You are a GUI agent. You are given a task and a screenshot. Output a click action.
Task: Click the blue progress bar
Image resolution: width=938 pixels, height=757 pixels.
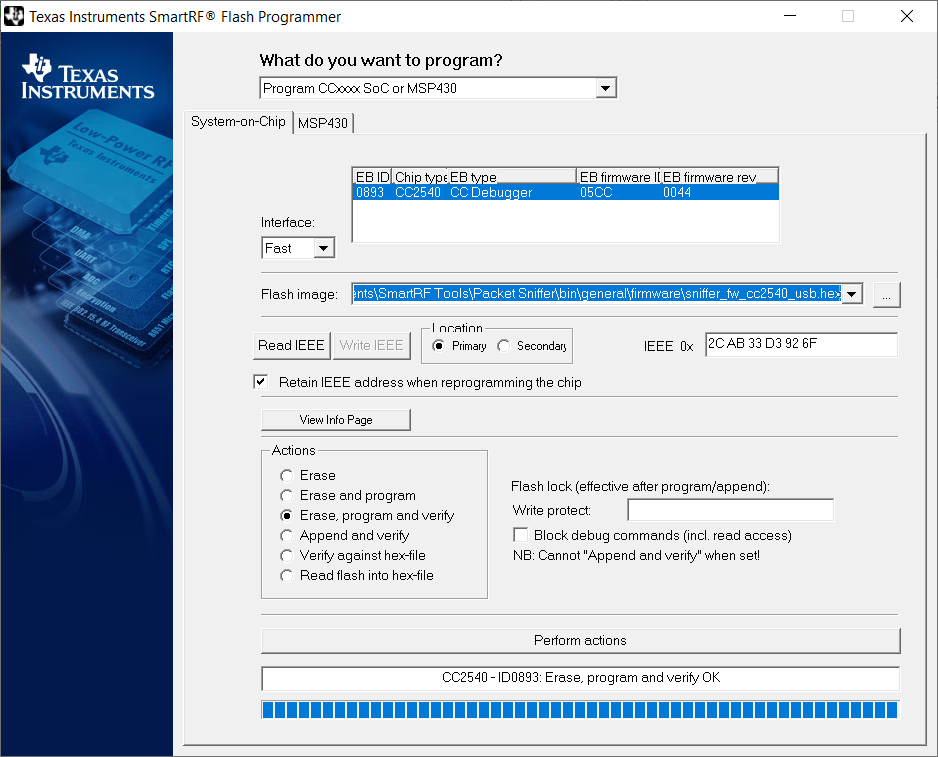[580, 710]
